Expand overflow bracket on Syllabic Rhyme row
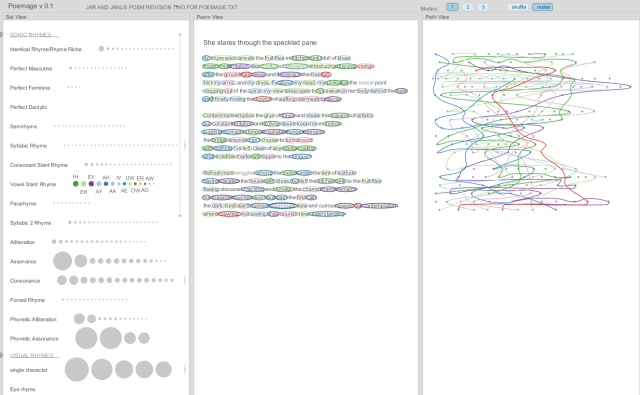640x395 pixels. click(x=184, y=145)
